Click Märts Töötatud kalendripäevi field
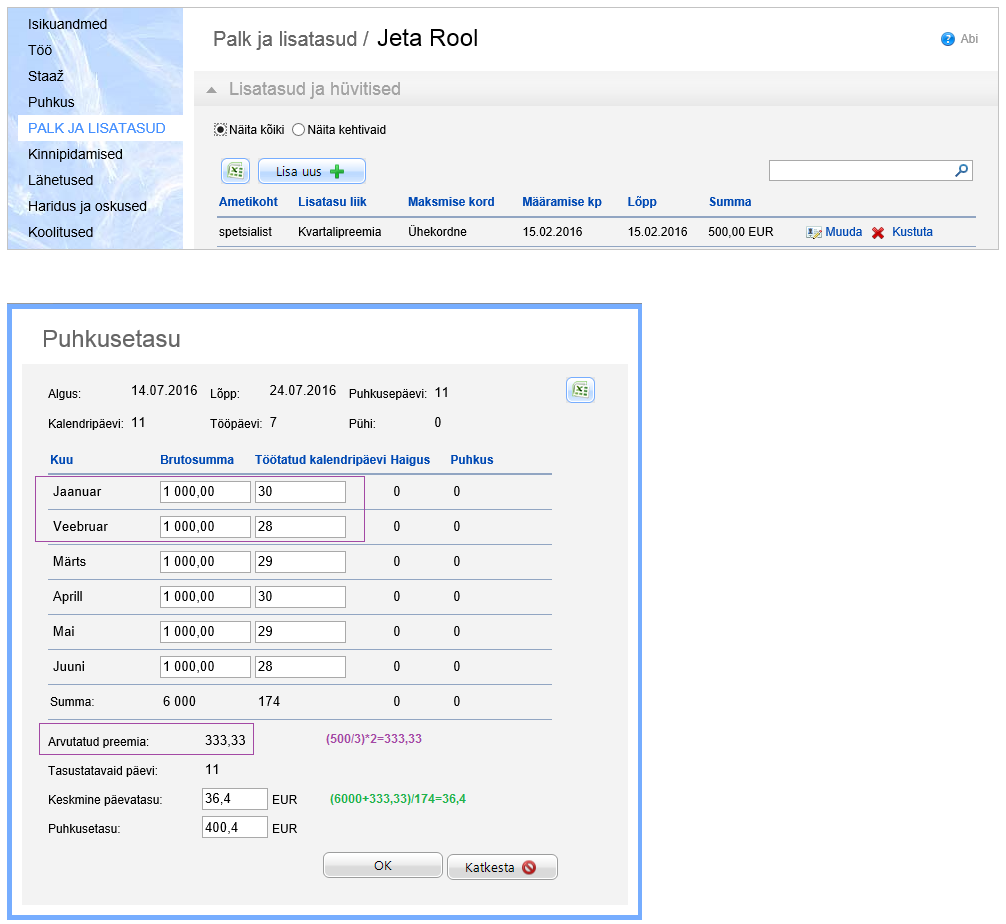Image resolution: width=1006 pixels, height=924 pixels. pyautogui.click(x=300, y=562)
